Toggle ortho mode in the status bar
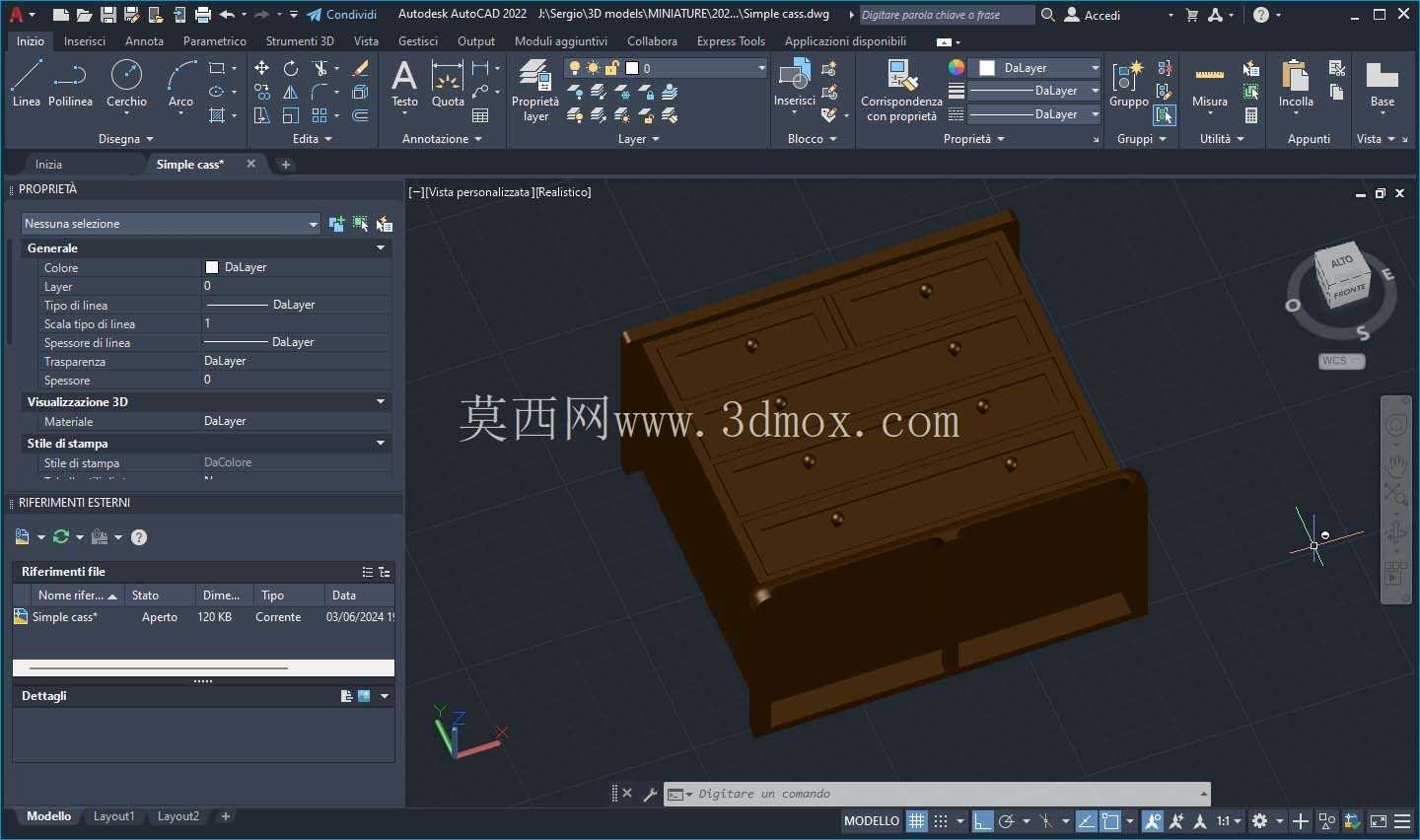 coord(982,821)
